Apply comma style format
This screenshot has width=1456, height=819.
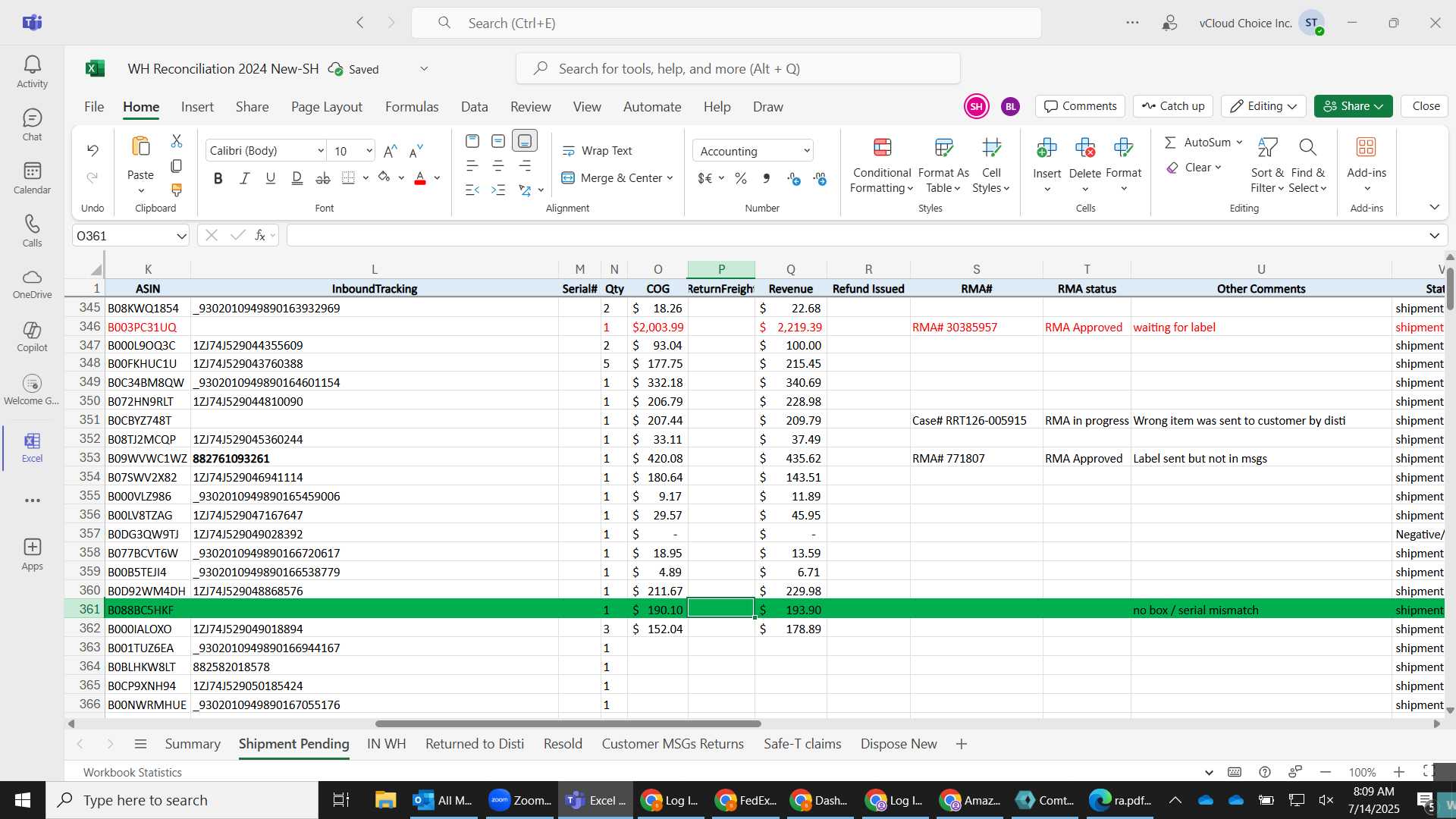(x=767, y=178)
